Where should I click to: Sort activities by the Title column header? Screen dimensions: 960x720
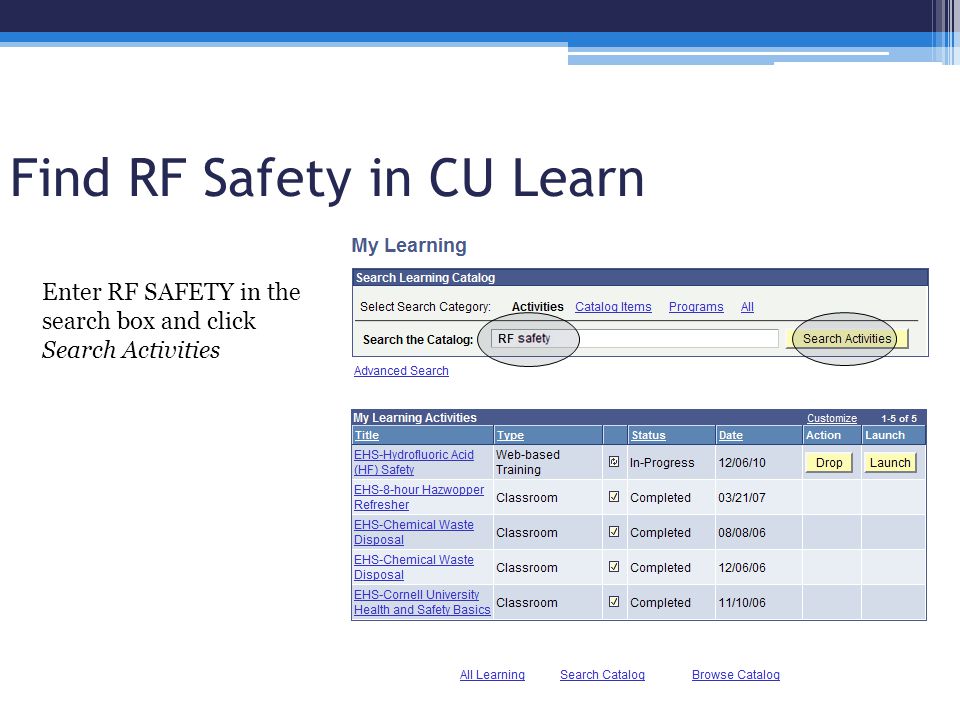pos(367,435)
